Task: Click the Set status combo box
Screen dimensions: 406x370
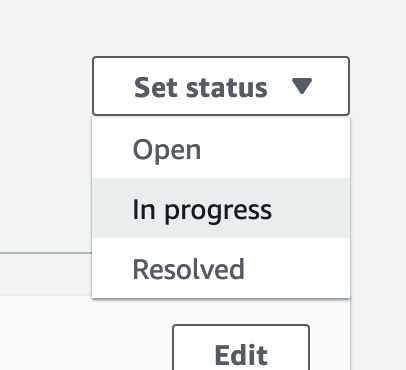Action: coord(221,86)
